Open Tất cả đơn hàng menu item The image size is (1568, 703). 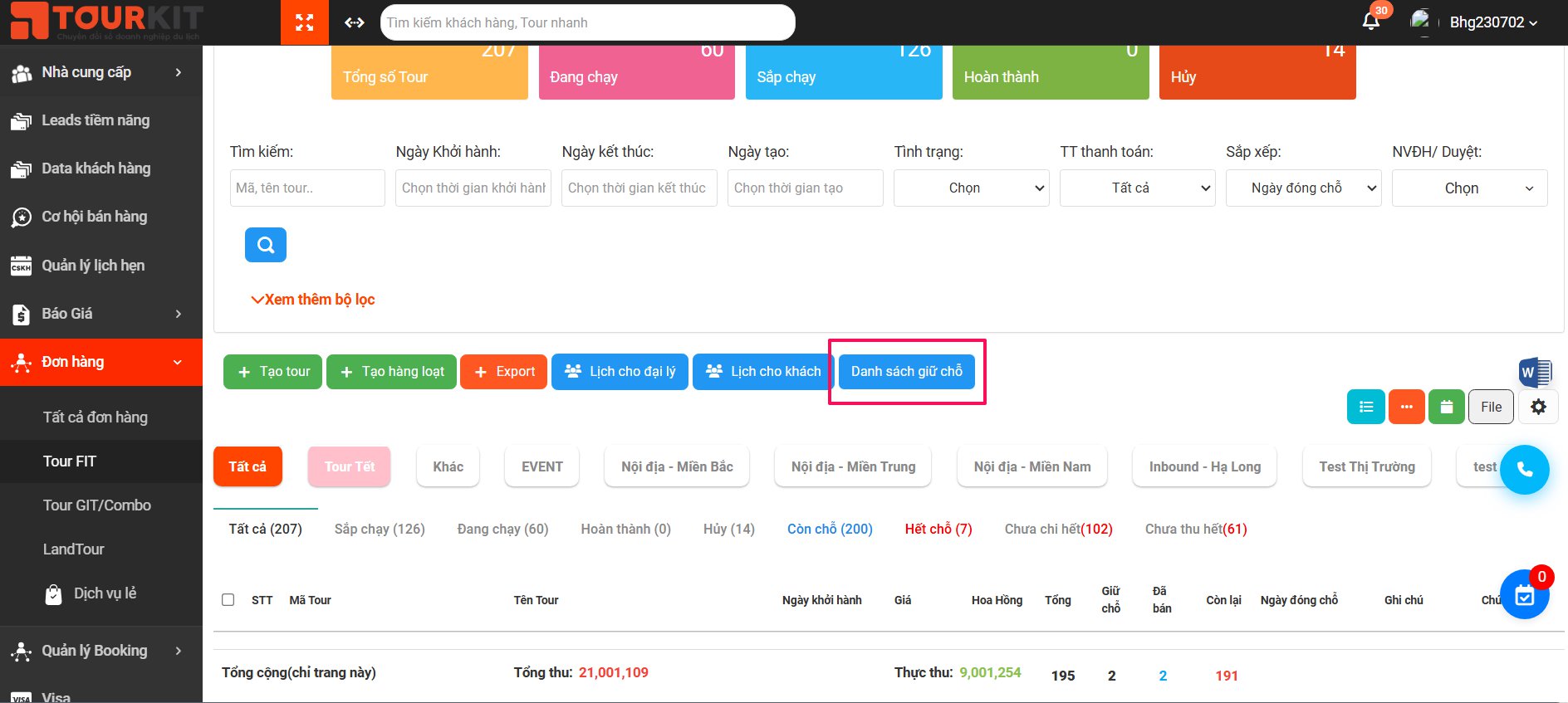click(96, 417)
